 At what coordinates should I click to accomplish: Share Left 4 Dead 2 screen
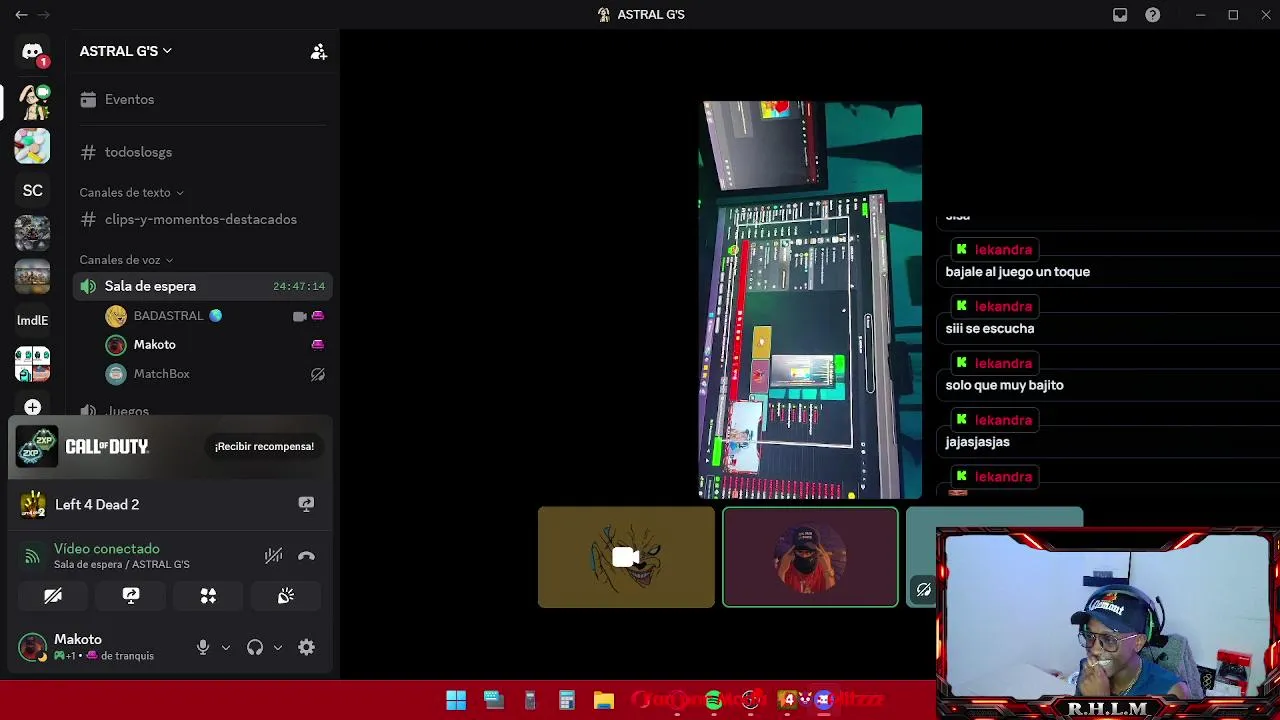(306, 504)
